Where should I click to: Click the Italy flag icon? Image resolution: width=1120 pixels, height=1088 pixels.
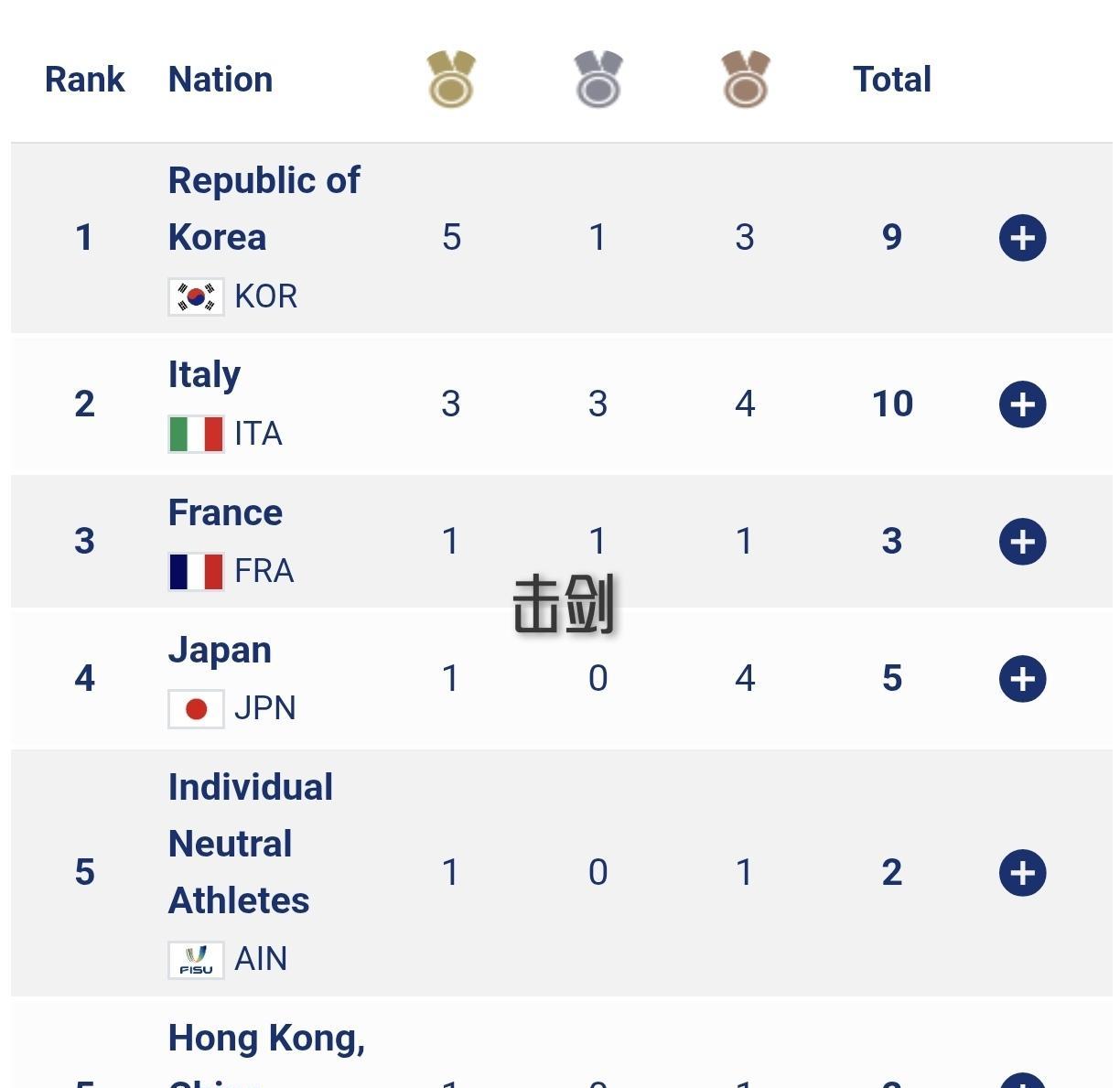coord(196,434)
